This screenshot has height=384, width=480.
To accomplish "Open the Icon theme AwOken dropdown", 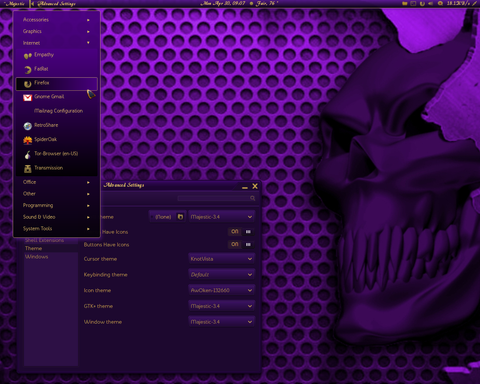I will coord(222,290).
